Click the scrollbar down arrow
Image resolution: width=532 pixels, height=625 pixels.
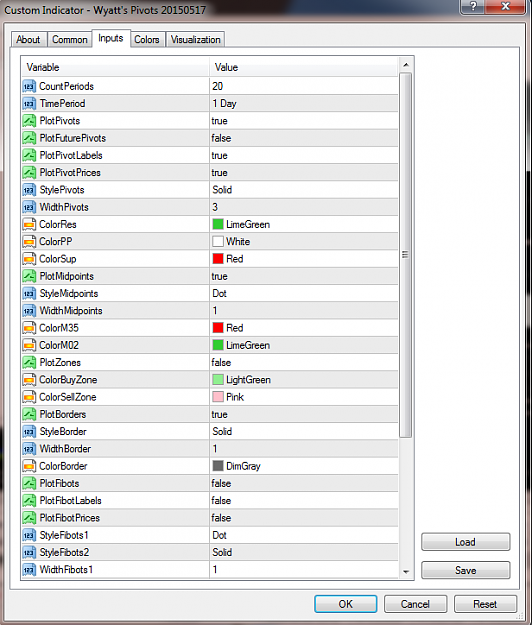pos(406,572)
